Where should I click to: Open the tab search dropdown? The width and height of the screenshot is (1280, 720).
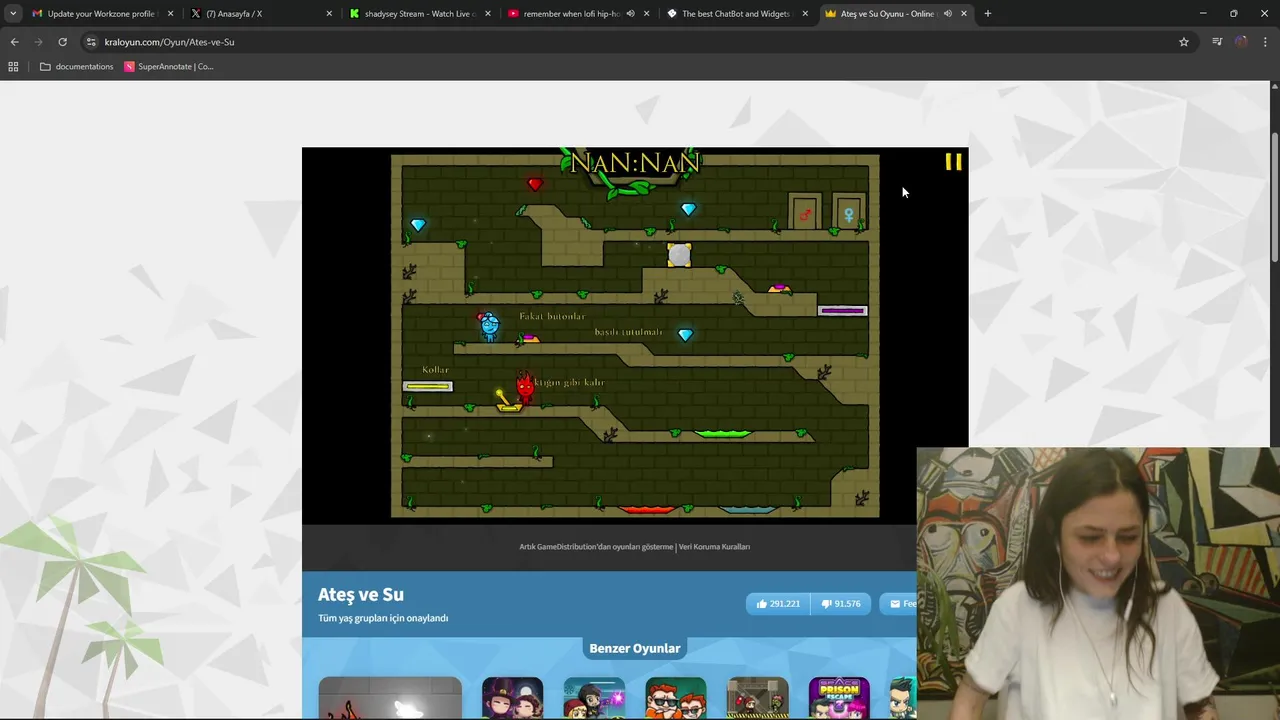(13, 14)
